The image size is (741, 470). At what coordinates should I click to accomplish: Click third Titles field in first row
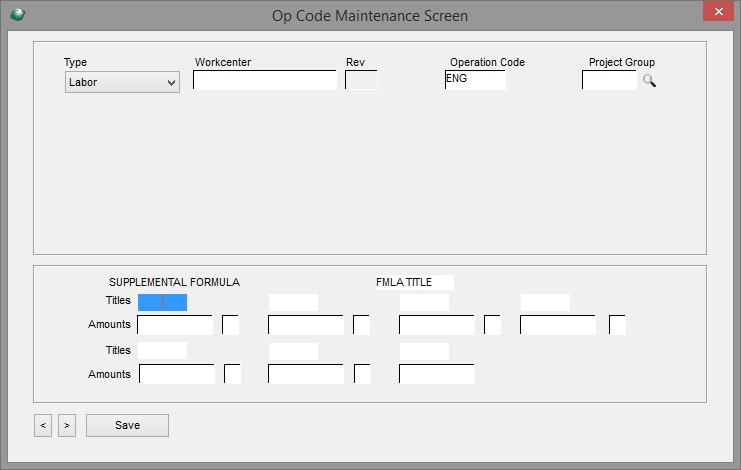click(424, 302)
